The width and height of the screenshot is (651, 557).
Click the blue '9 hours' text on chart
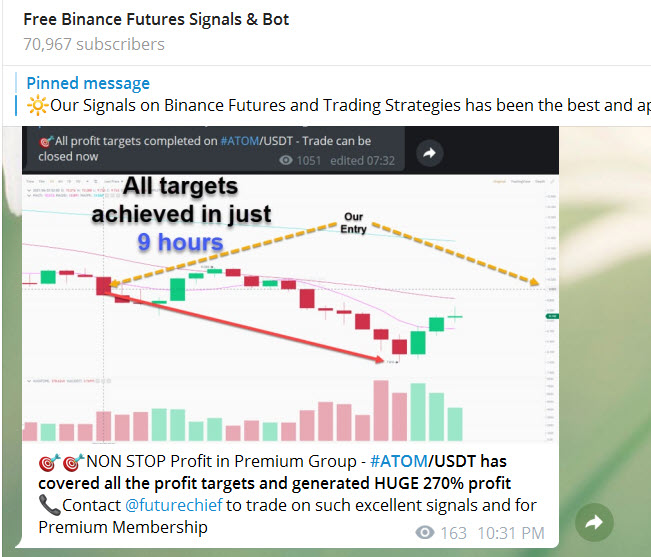pyautogui.click(x=182, y=241)
